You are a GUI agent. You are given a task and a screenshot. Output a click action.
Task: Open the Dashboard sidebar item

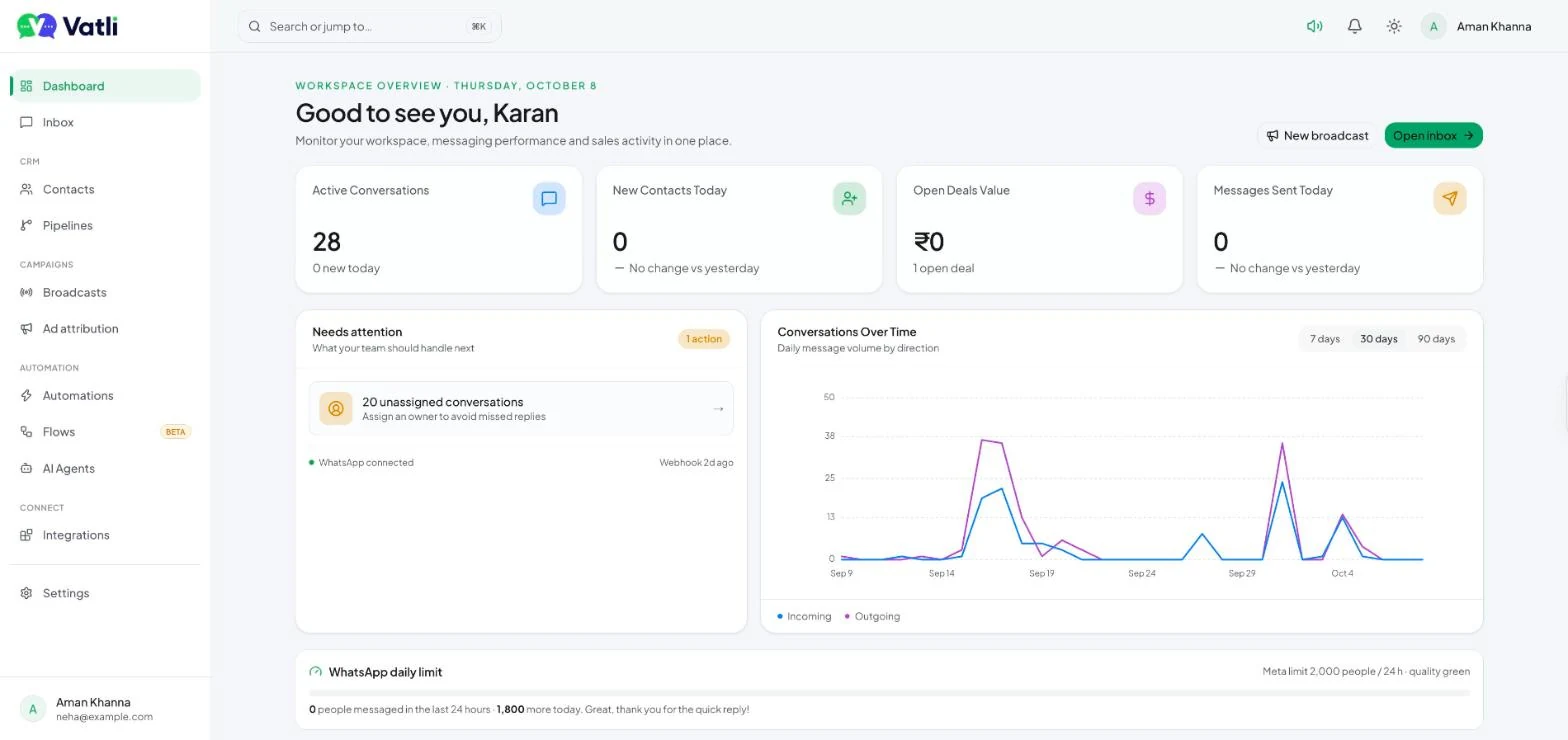pyautogui.click(x=105, y=86)
